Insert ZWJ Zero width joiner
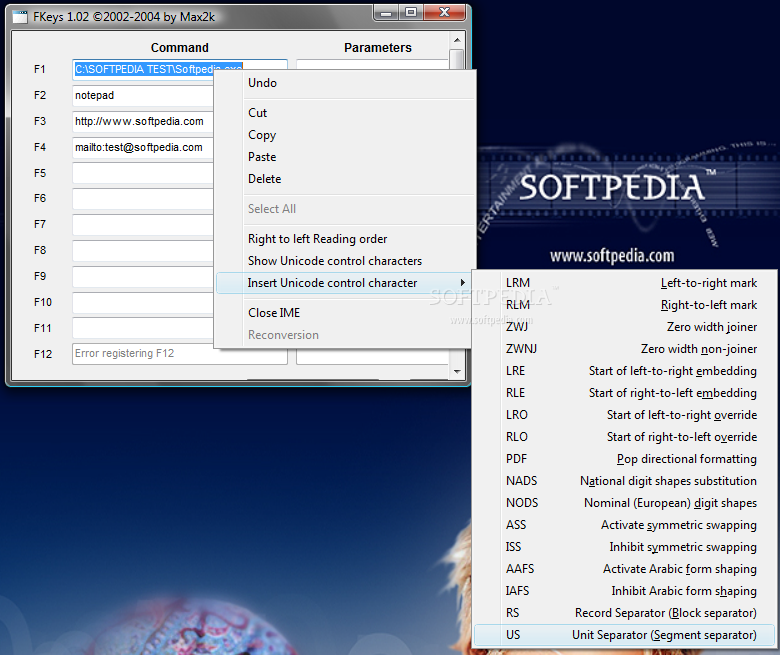The width and height of the screenshot is (780, 655). click(625, 327)
